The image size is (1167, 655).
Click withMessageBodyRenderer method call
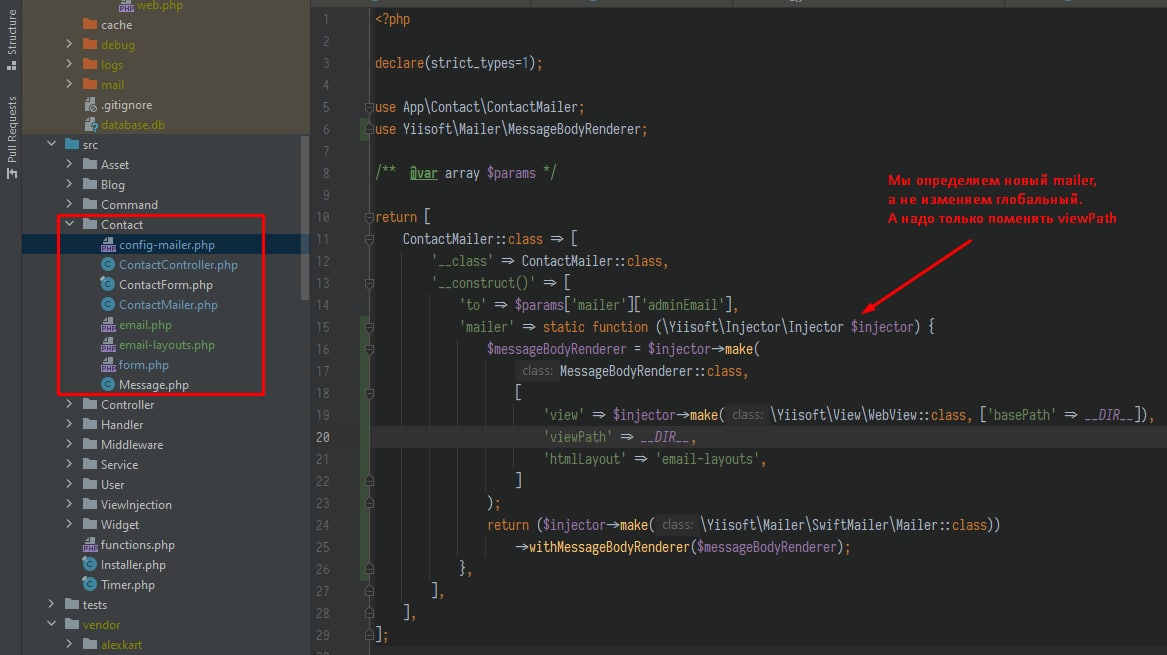610,547
